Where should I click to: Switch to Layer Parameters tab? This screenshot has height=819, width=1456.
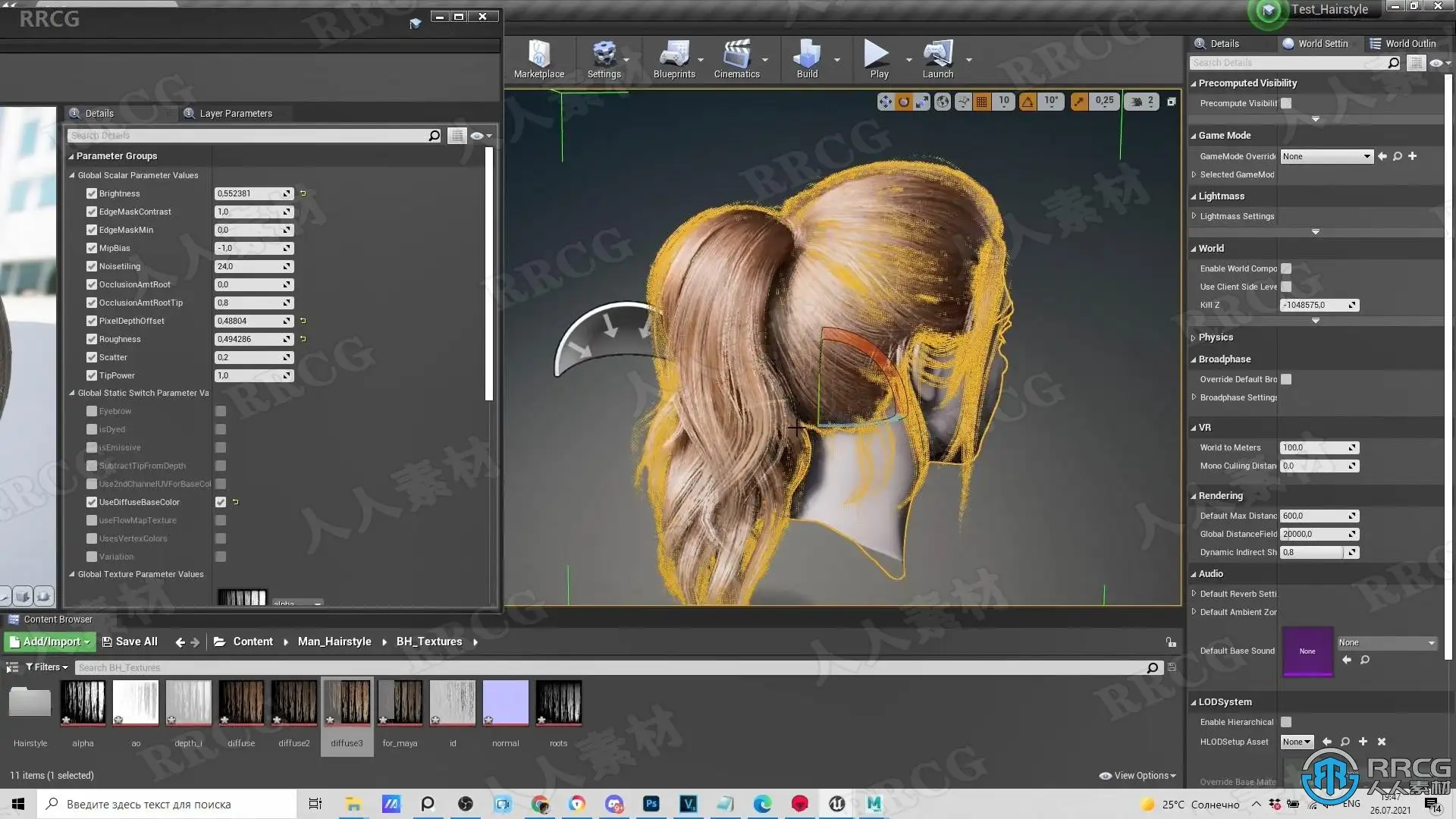[x=235, y=114]
